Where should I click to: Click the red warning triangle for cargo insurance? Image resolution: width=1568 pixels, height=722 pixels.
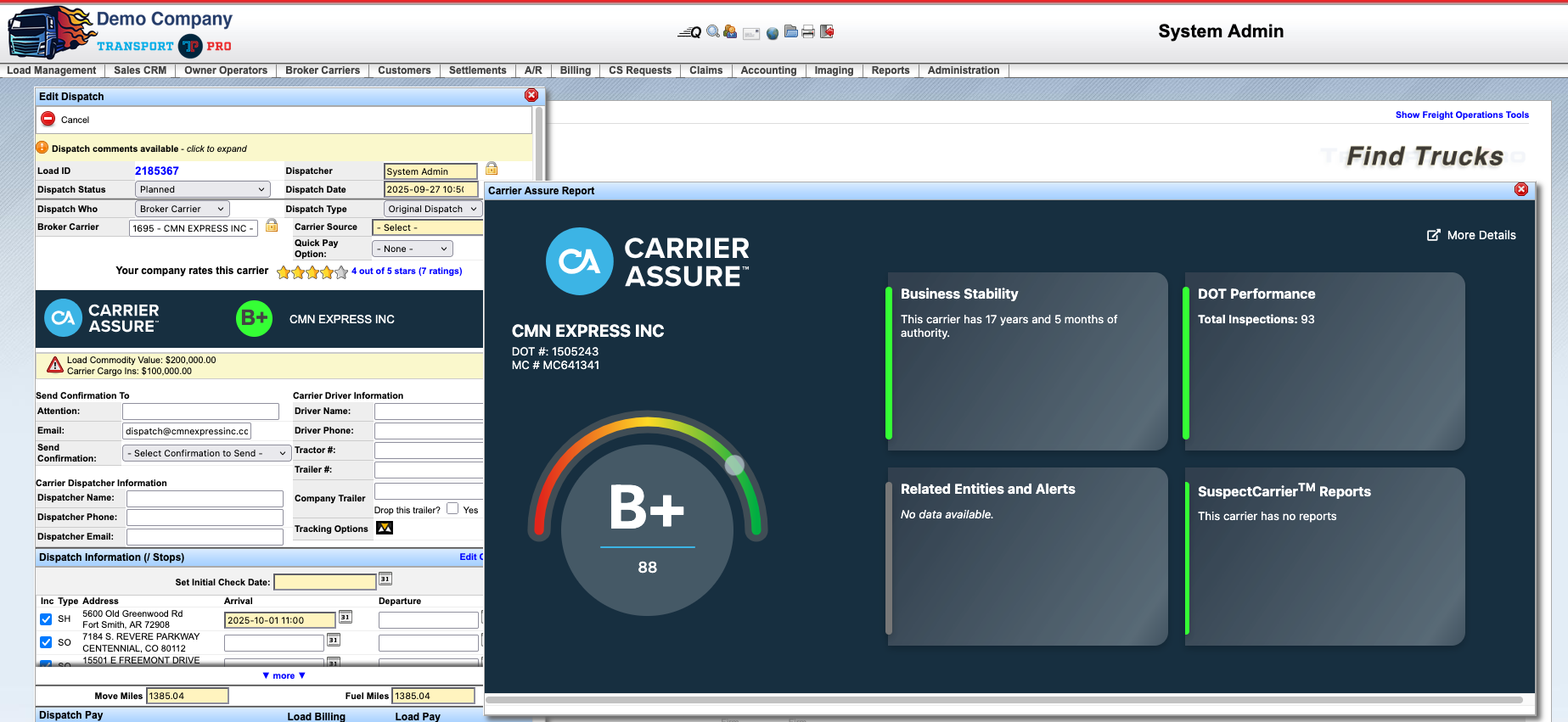(55, 365)
